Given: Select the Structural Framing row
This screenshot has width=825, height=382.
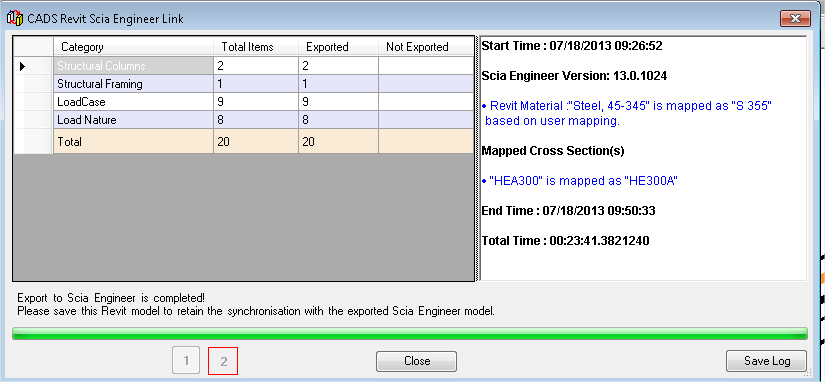Looking at the screenshot, I should pyautogui.click(x=243, y=84).
